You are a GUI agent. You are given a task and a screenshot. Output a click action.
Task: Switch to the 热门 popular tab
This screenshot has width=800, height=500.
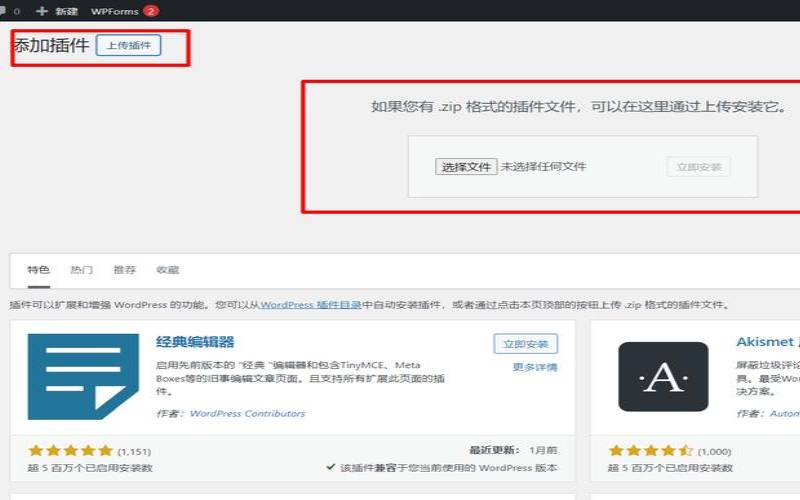coord(82,269)
